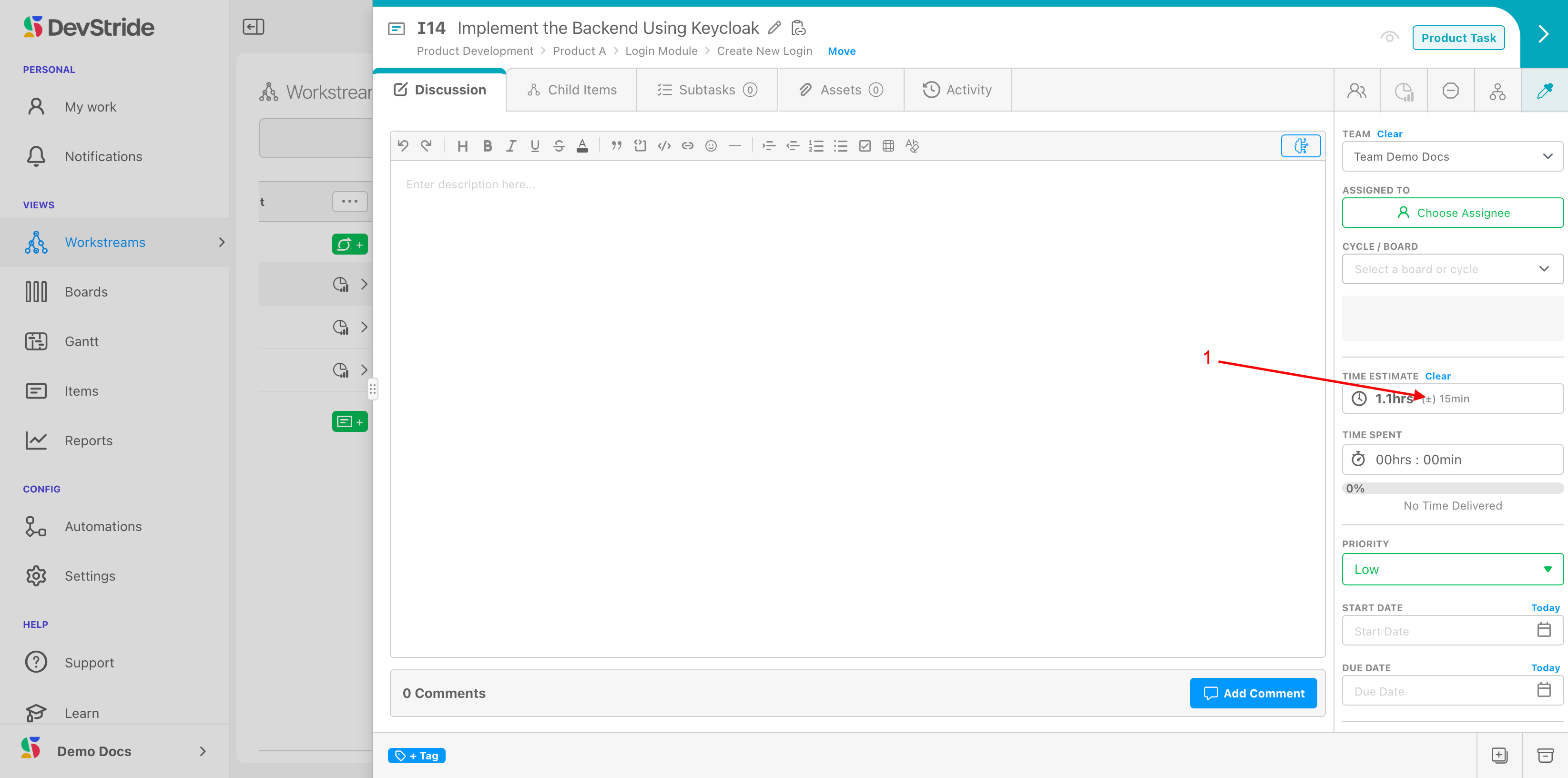Viewport: 1568px width, 778px height.
Task: Click the emoji picker icon
Action: 711,146
